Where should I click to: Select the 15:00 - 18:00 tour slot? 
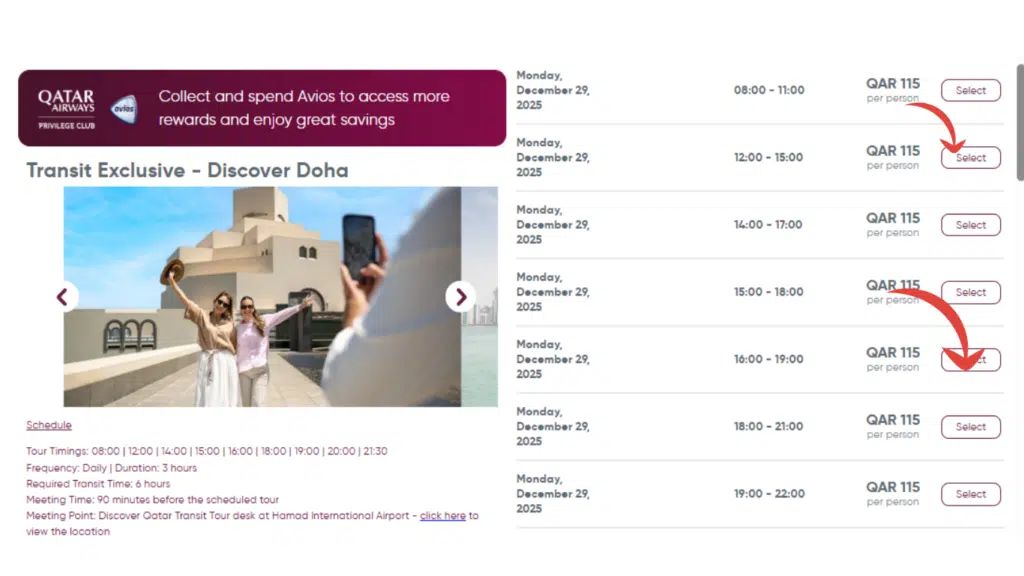coord(970,291)
